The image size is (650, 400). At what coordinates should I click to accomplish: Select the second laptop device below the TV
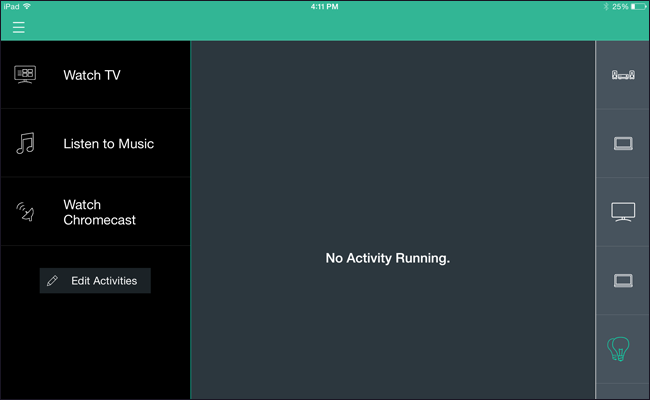pyautogui.click(x=623, y=281)
